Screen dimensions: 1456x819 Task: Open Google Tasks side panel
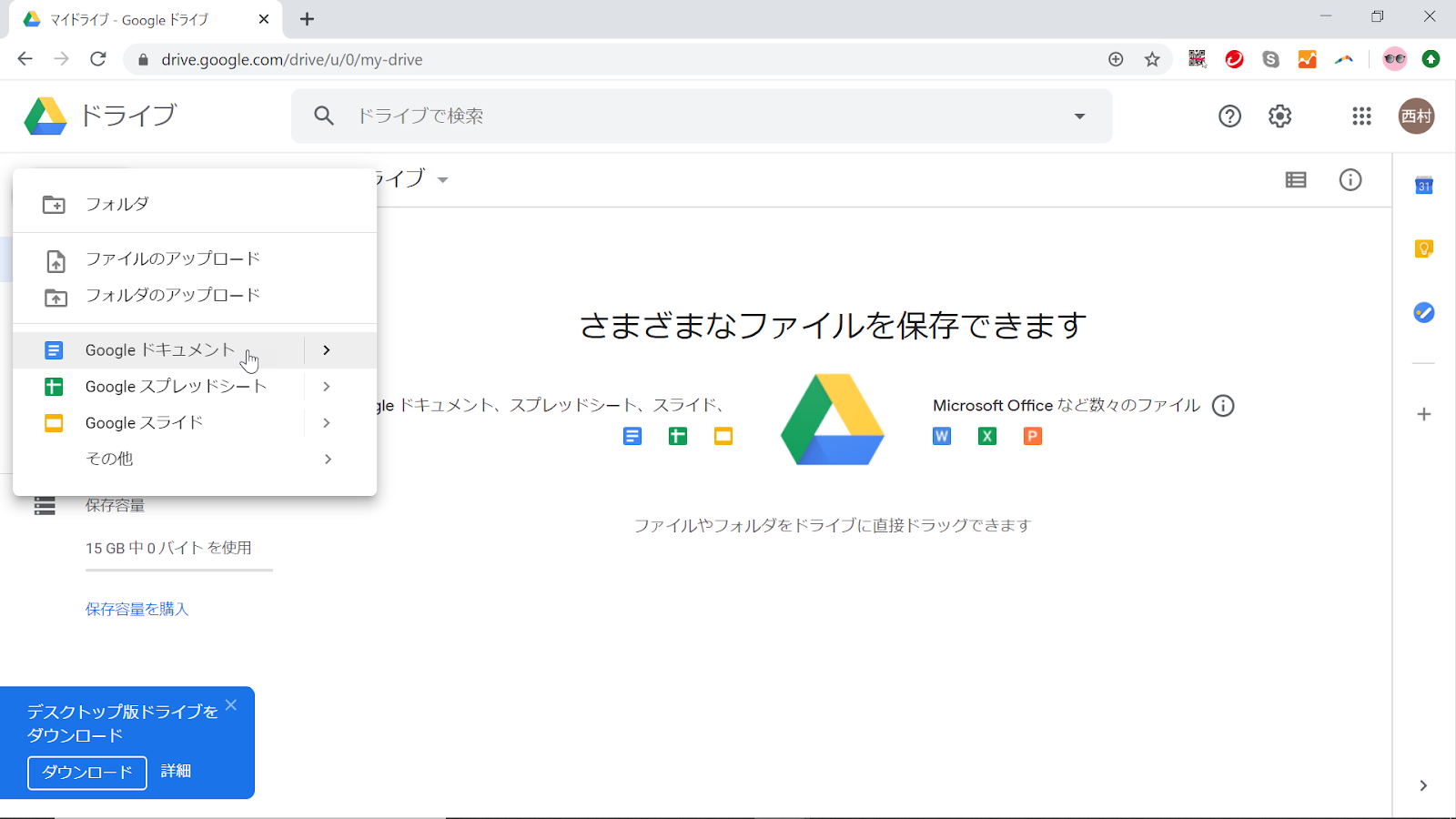(x=1424, y=312)
